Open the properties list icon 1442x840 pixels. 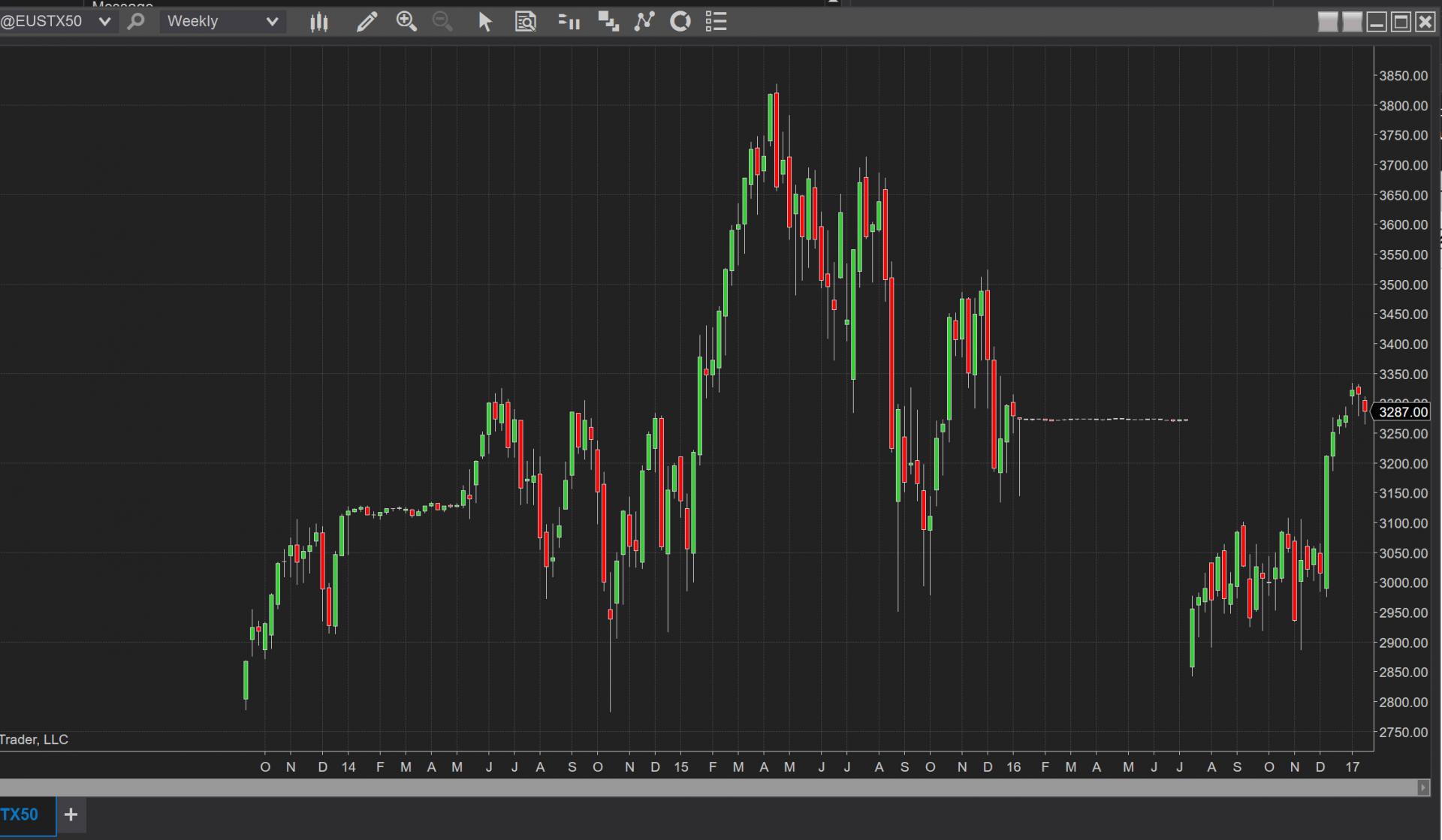(716, 22)
